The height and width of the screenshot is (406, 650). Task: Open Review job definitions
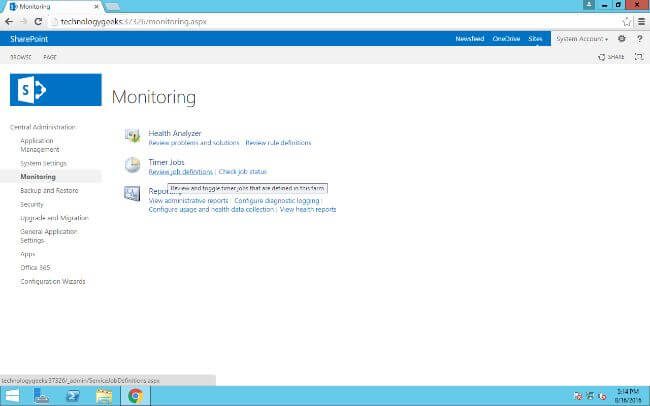pos(180,172)
